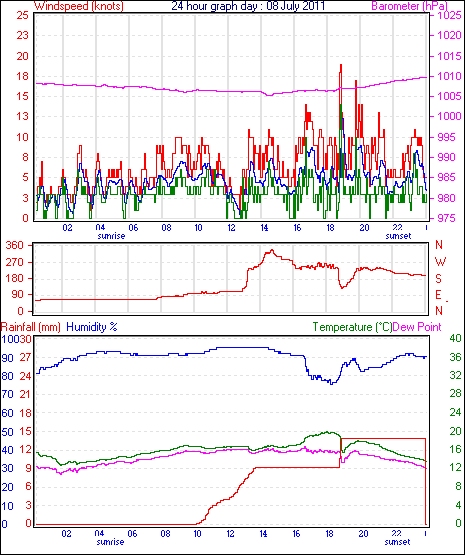Click the W compass direction label
Viewport: 465px width, 556px height.
coord(440,262)
